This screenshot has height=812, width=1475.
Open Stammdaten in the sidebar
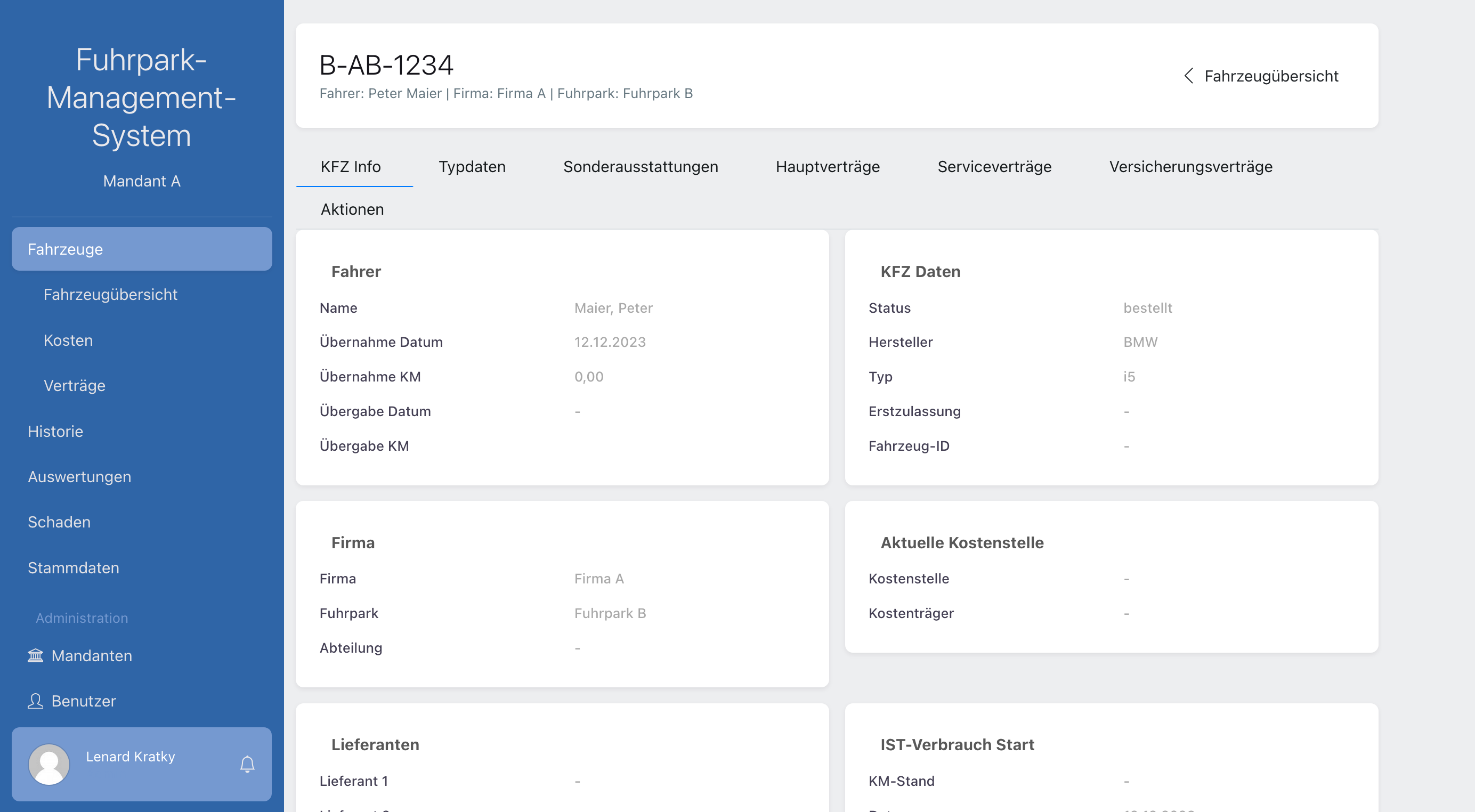74,567
